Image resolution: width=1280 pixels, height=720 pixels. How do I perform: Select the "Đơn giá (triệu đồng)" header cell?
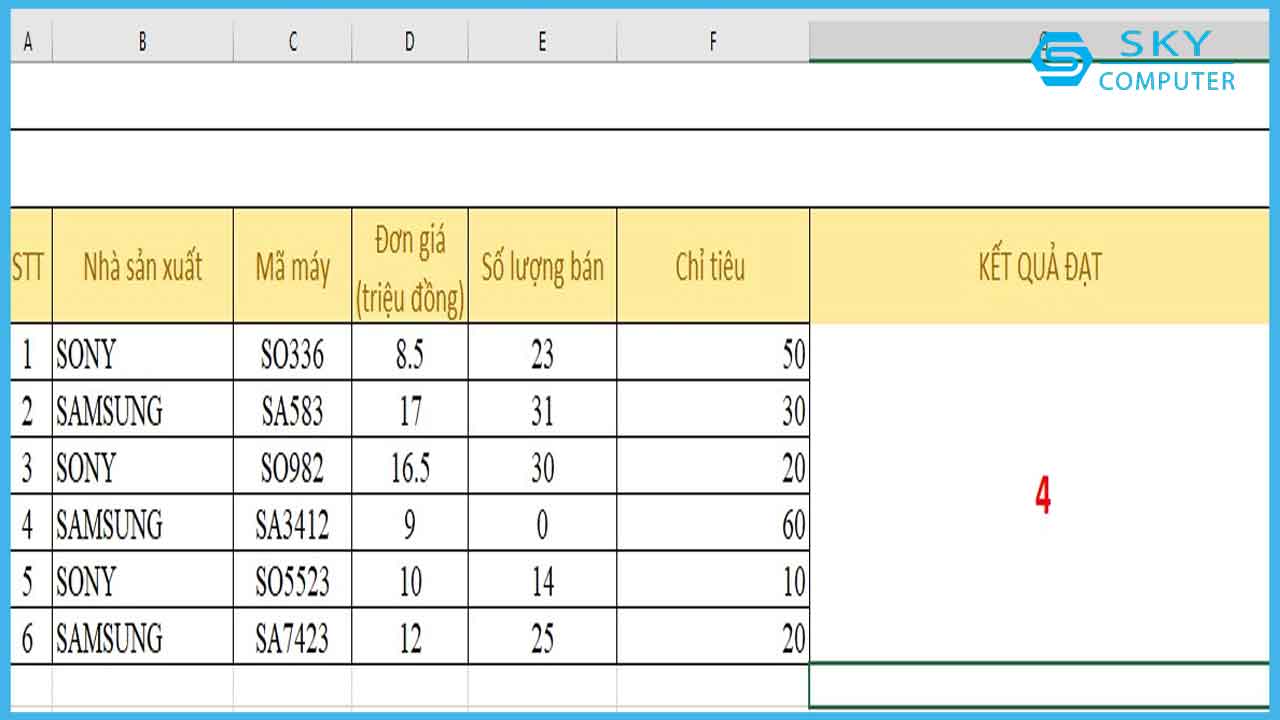pos(410,266)
